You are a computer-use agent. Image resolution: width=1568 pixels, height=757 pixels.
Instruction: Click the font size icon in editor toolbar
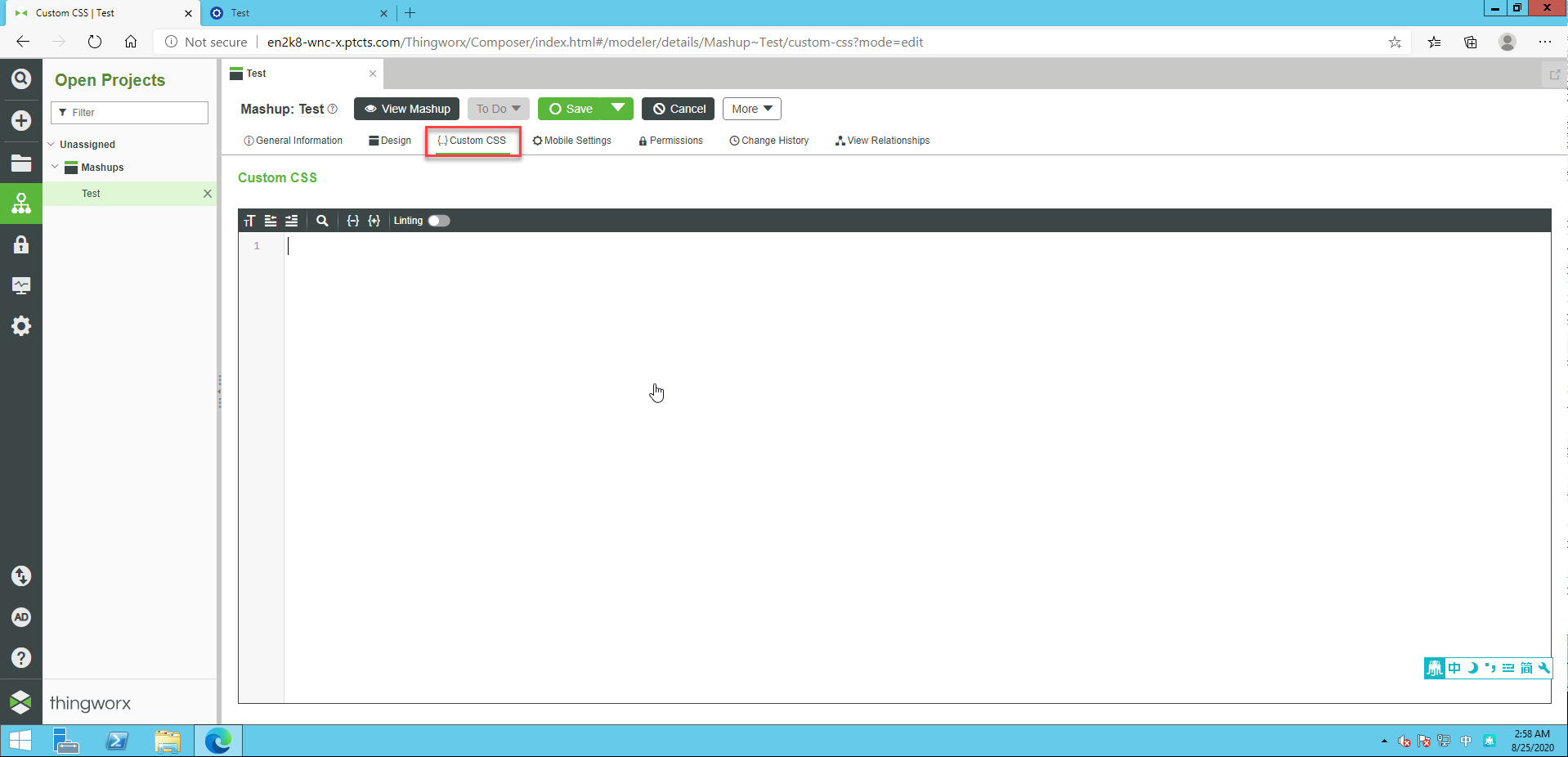(x=249, y=221)
